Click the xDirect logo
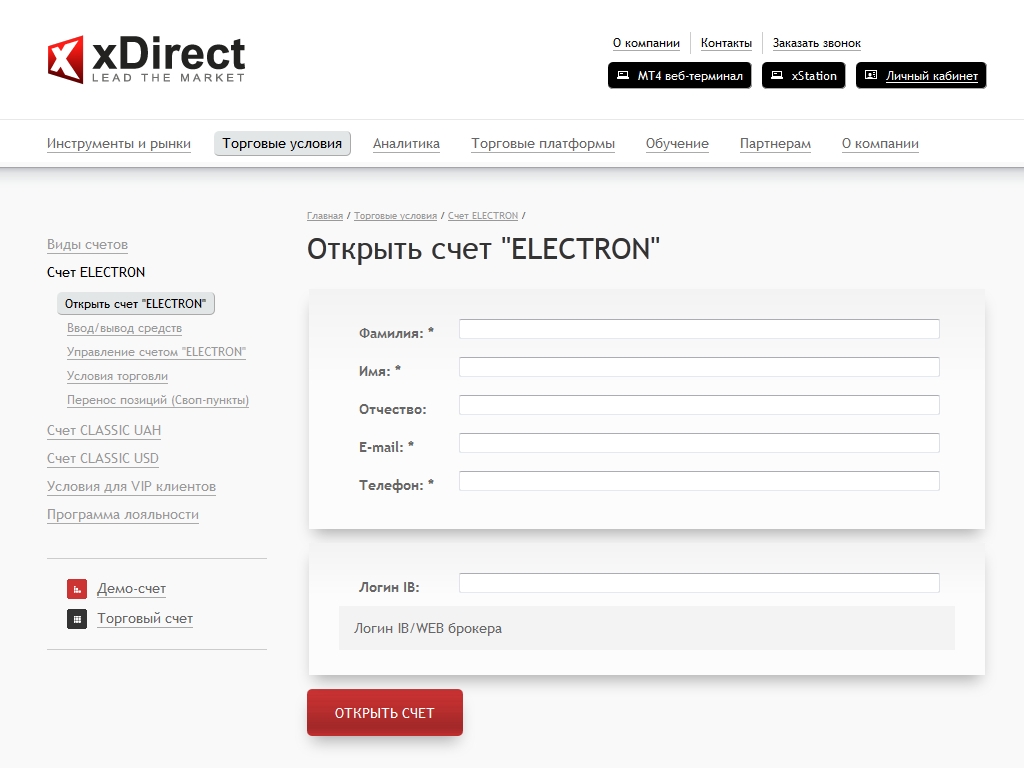The width and height of the screenshot is (1024, 768). pyautogui.click(x=146, y=59)
